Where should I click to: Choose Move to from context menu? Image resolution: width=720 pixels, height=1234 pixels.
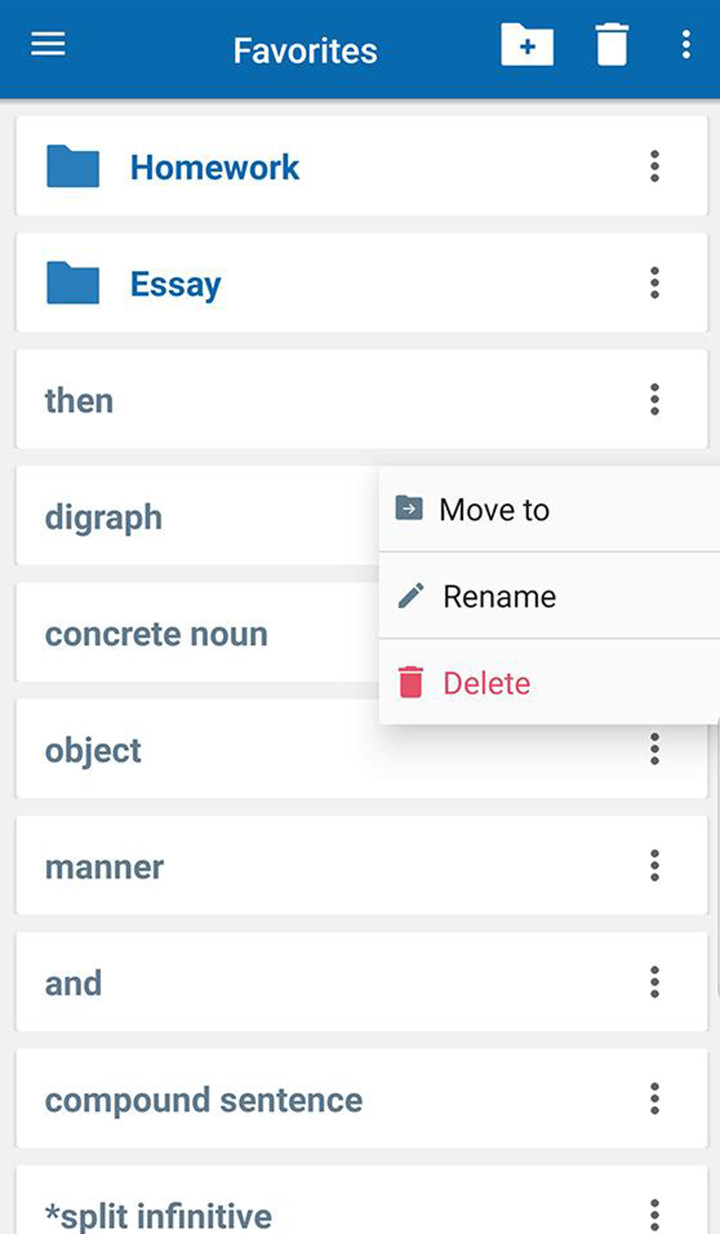[494, 510]
